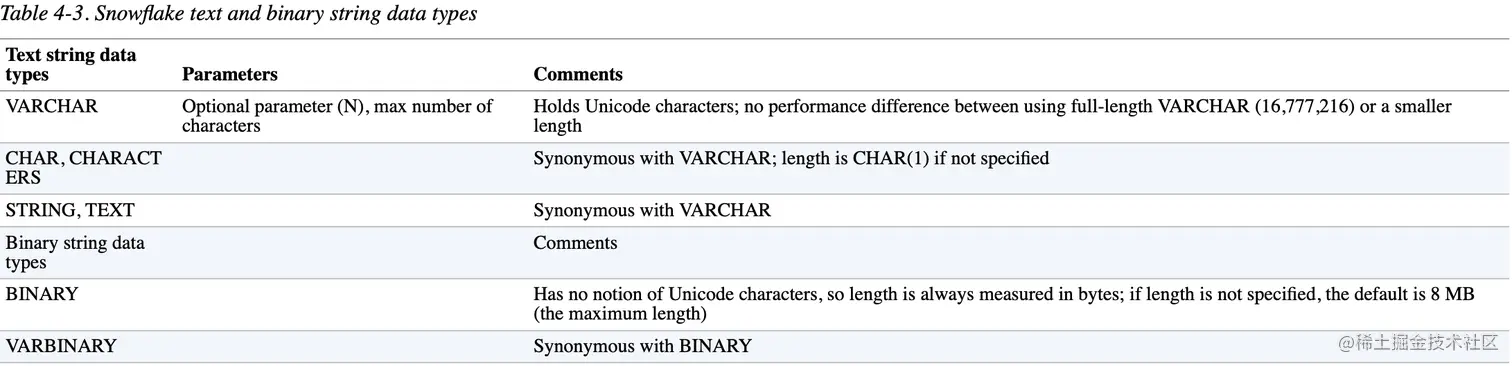Click the empty Parameters cell in BINARY row
Viewport: 1512px width, 366px height.
[352, 304]
